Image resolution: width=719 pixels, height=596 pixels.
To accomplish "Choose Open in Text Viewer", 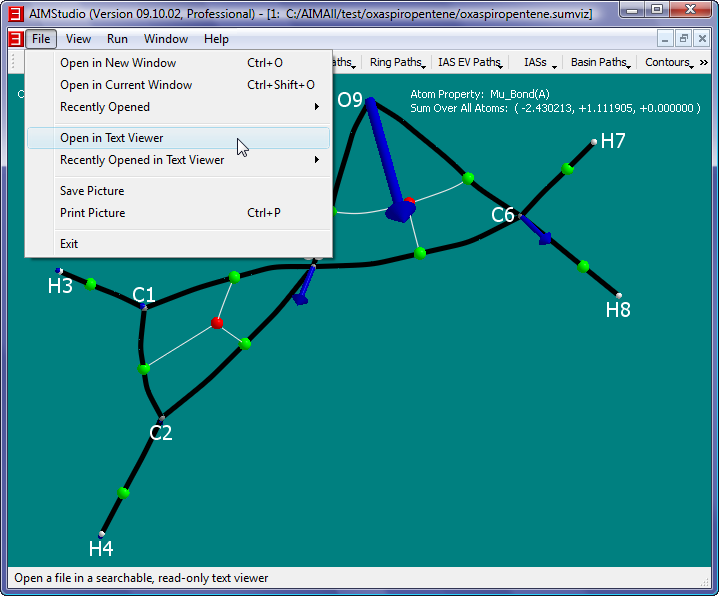I will (x=112, y=138).
